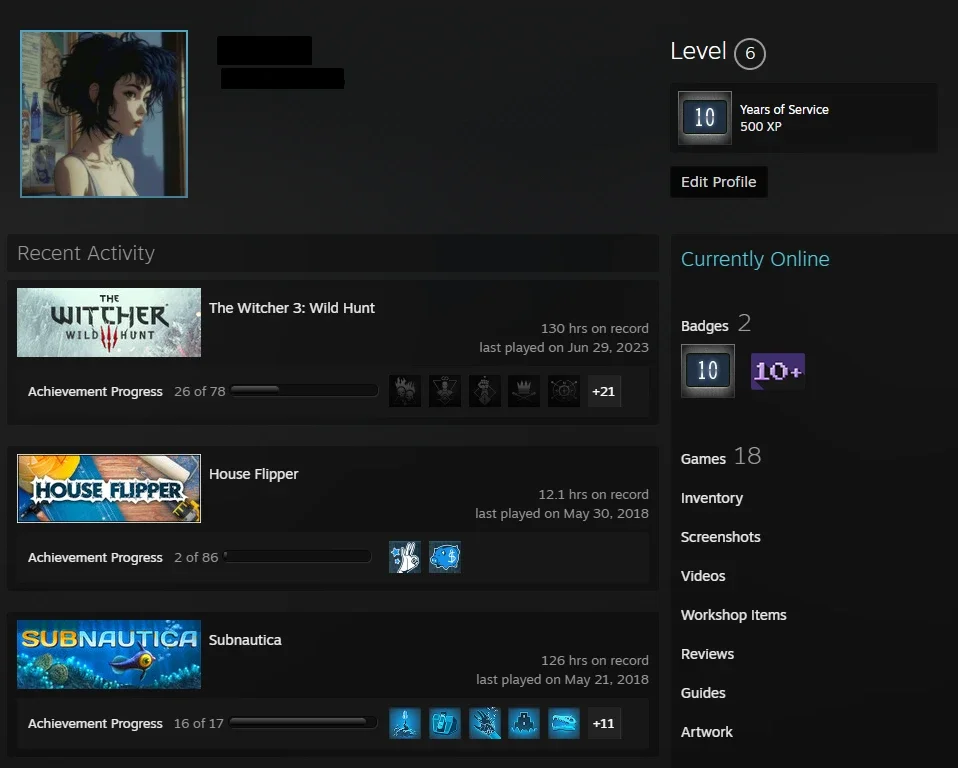Open the Level 6 badge circle
Viewport: 958px width, 768px height.
point(750,54)
